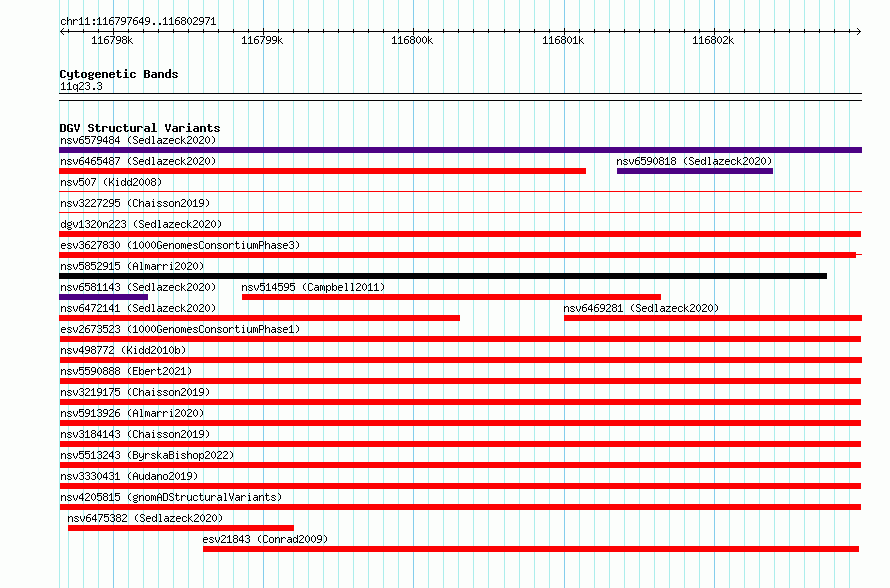Open nsv5590888 (Ebert2021) label
The width and height of the screenshot is (890, 588).
(126, 371)
